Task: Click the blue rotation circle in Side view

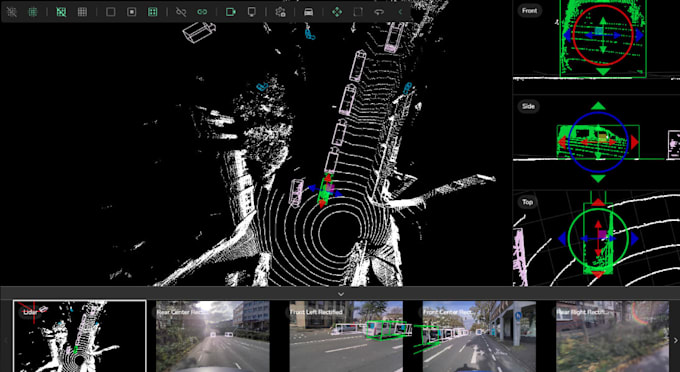Action: click(598, 142)
